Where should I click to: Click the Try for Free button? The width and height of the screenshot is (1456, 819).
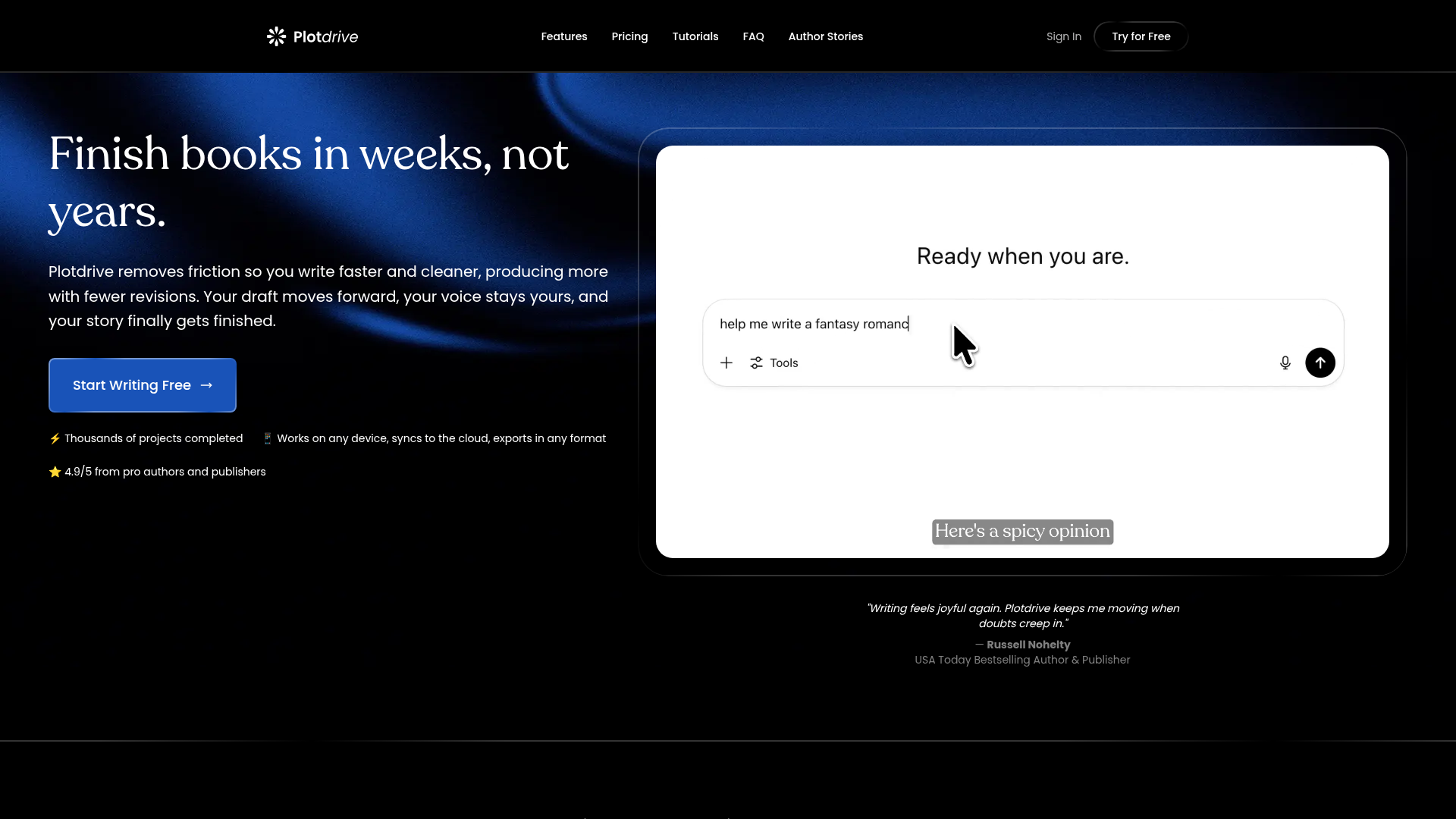pyautogui.click(x=1141, y=36)
